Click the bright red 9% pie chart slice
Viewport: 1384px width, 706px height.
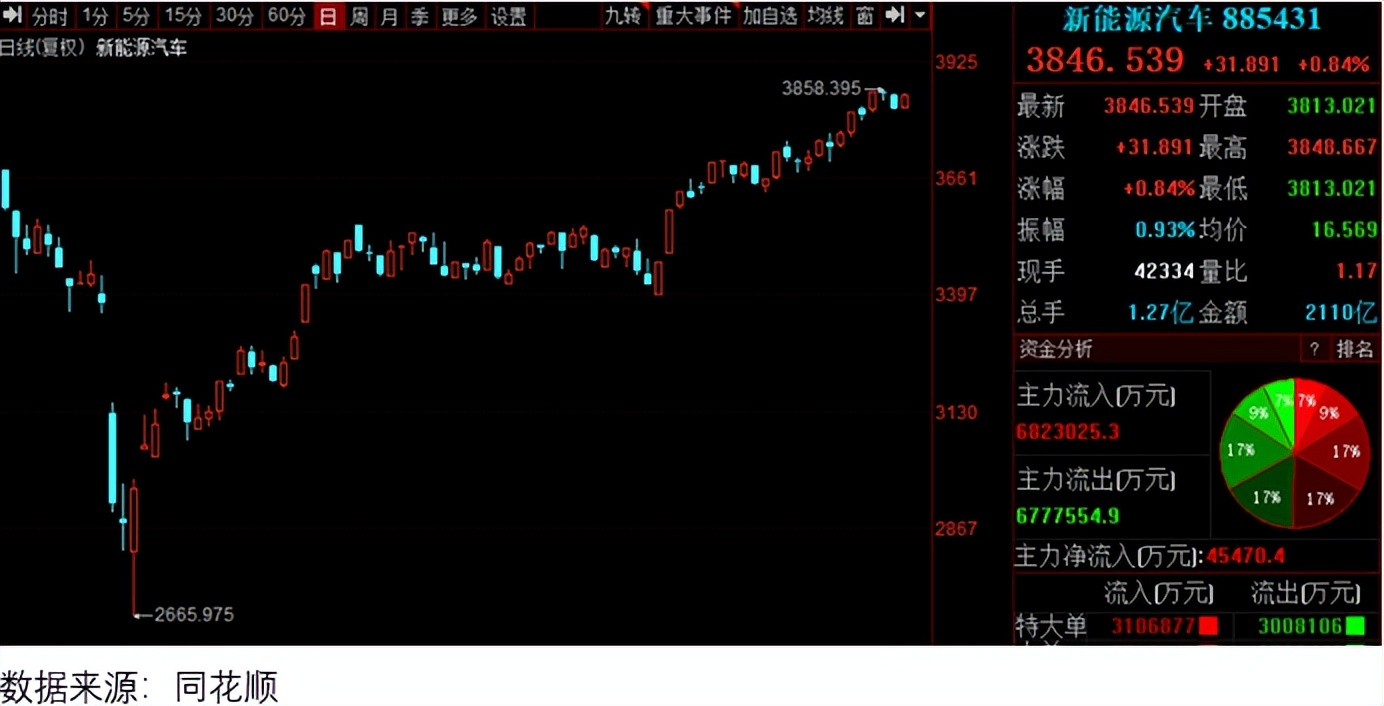click(x=1326, y=413)
